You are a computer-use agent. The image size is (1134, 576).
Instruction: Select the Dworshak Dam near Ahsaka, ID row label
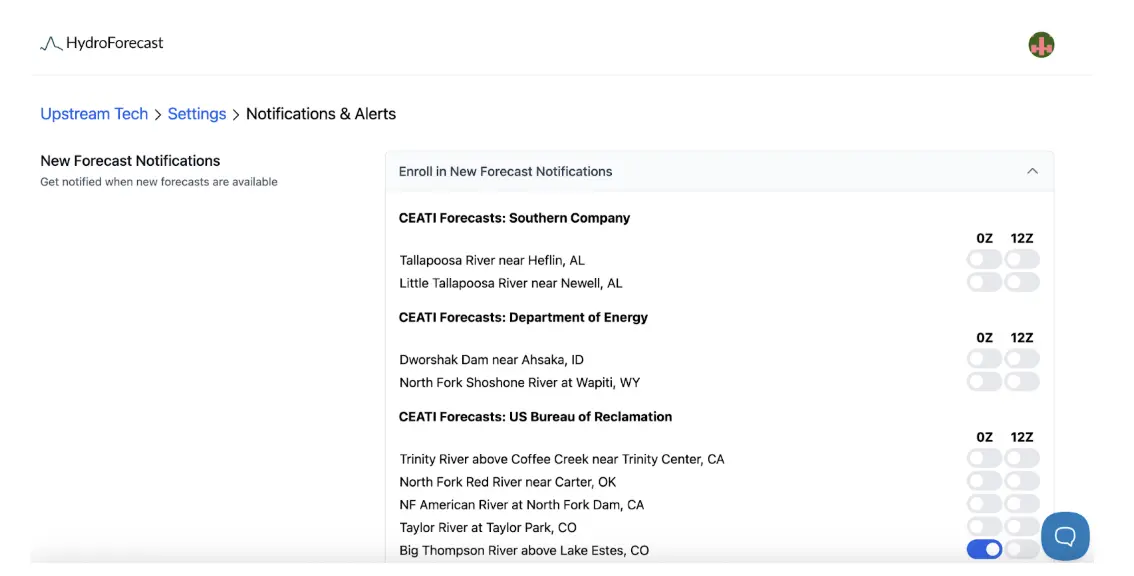(x=491, y=360)
